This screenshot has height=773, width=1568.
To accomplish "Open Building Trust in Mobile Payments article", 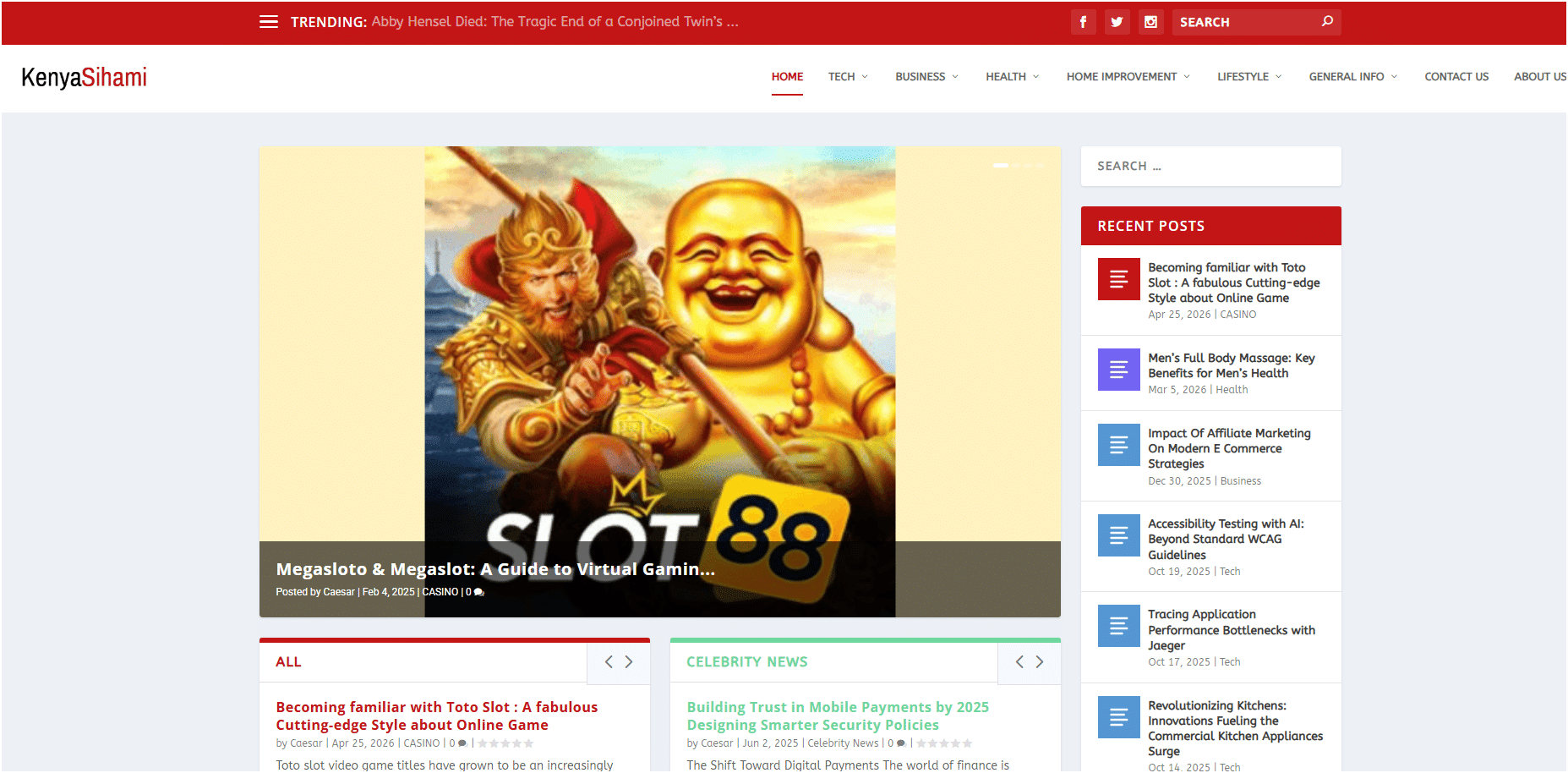I will 838,716.
